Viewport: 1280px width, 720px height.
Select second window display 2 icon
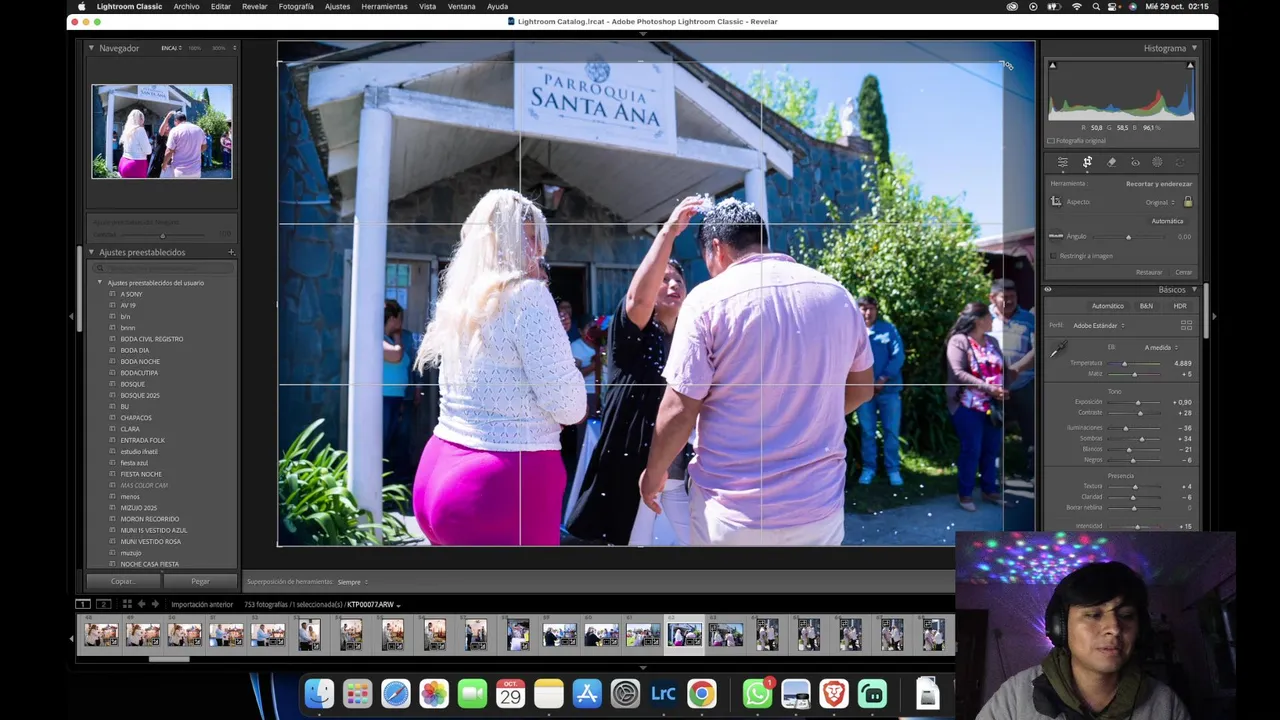coord(103,604)
